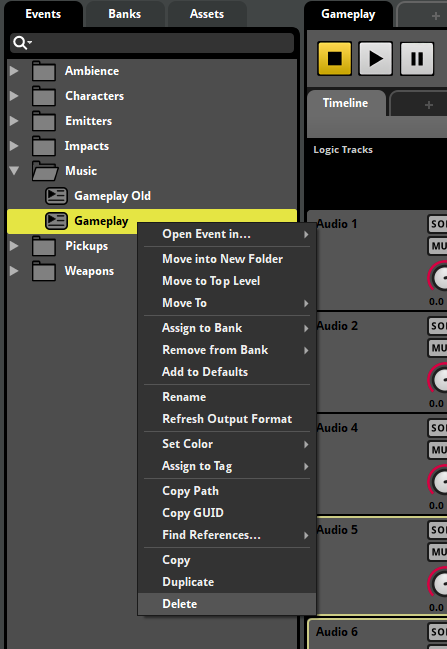Viewport: 447px width, 649px height.
Task: Mute the Audio 4 track
Action: point(438,449)
